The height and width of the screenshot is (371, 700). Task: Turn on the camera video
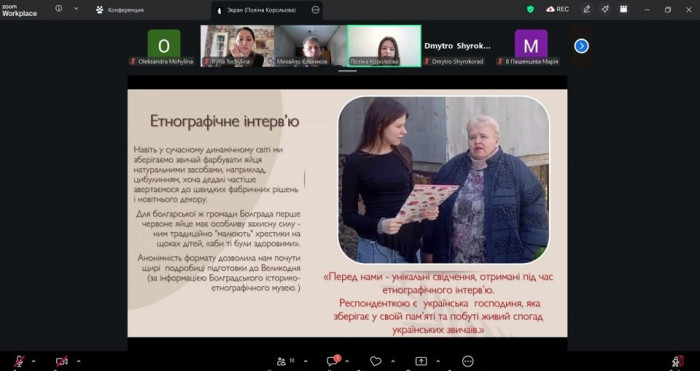click(x=62, y=361)
